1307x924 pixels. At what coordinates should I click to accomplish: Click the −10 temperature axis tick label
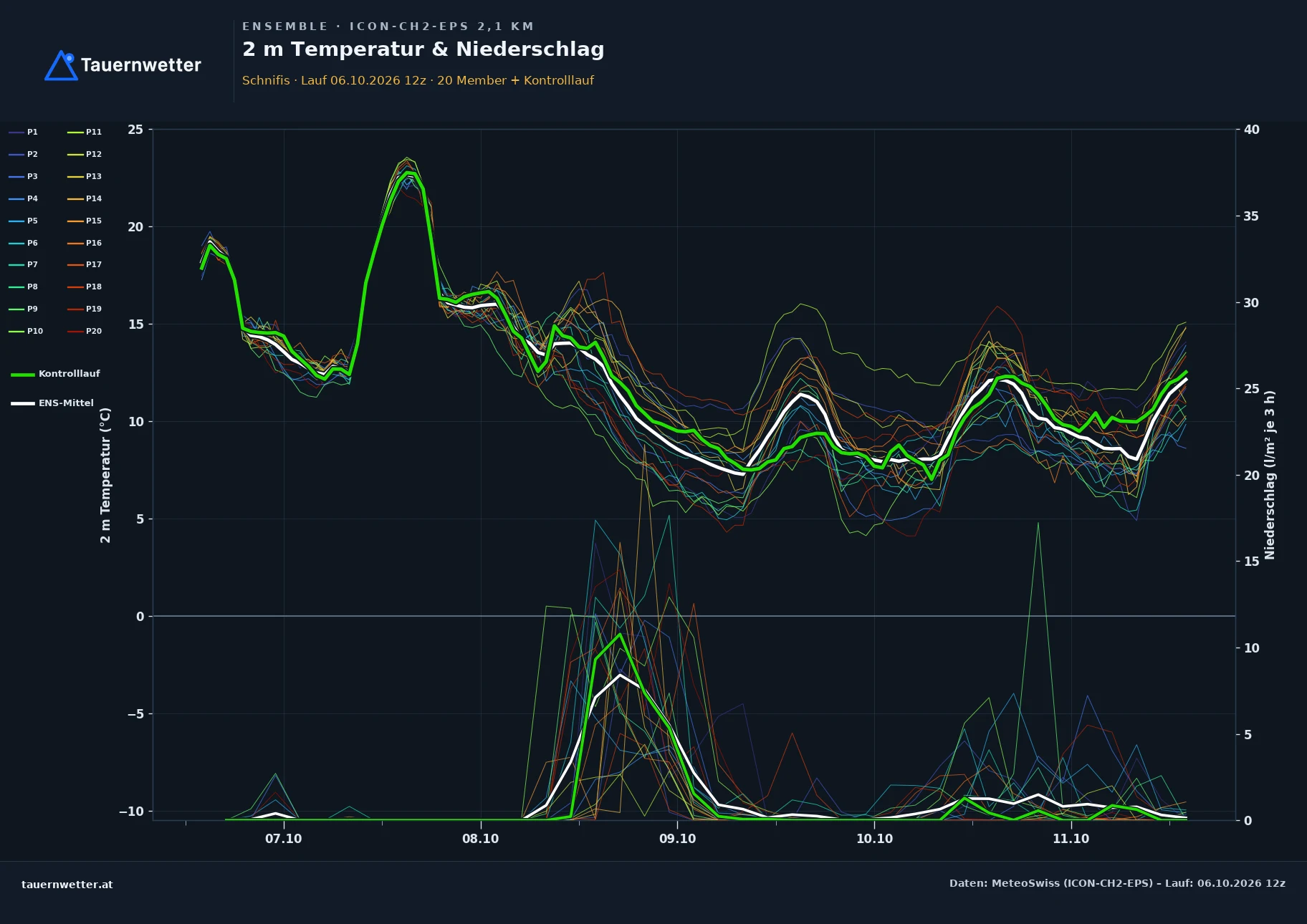coord(131,812)
